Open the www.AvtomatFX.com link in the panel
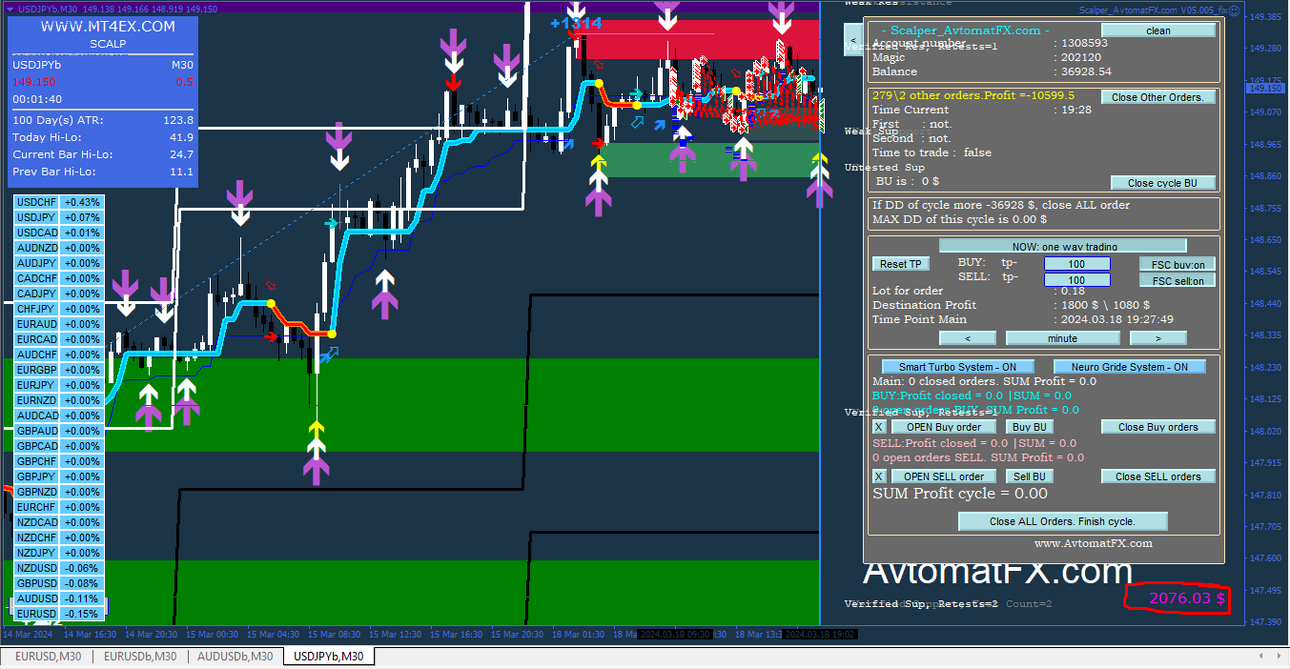 click(1092, 543)
